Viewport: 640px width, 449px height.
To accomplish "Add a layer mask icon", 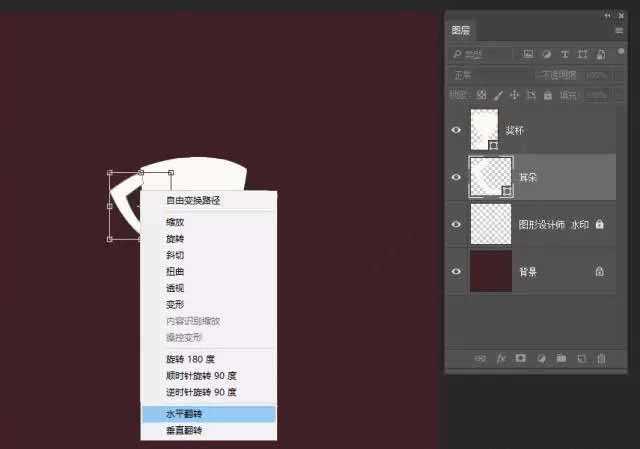I will point(521,358).
